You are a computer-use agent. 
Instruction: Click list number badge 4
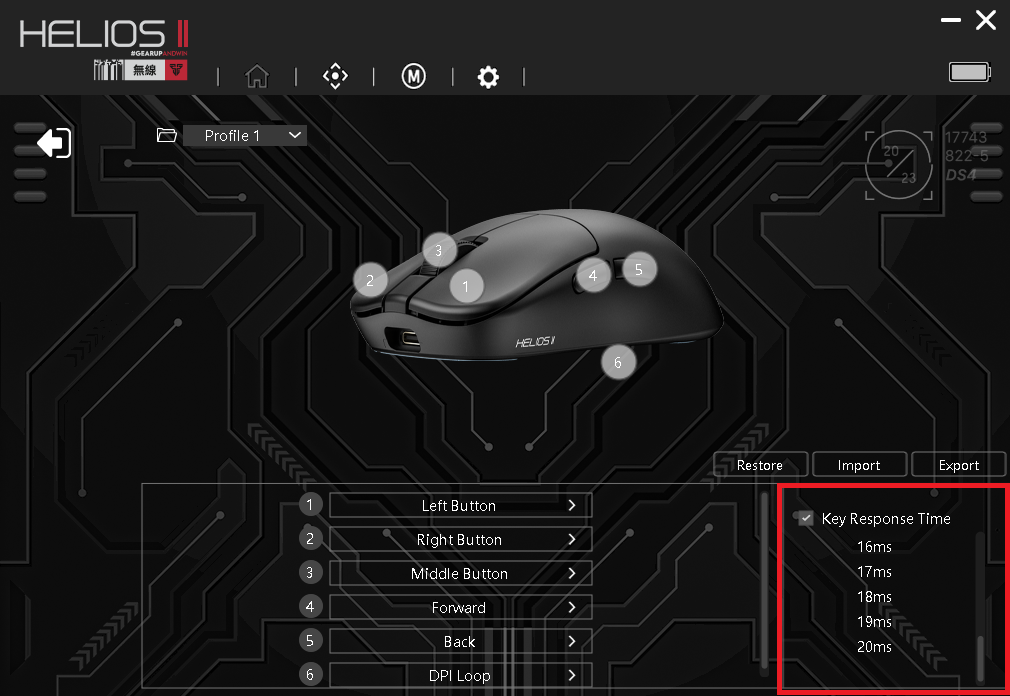tap(310, 607)
